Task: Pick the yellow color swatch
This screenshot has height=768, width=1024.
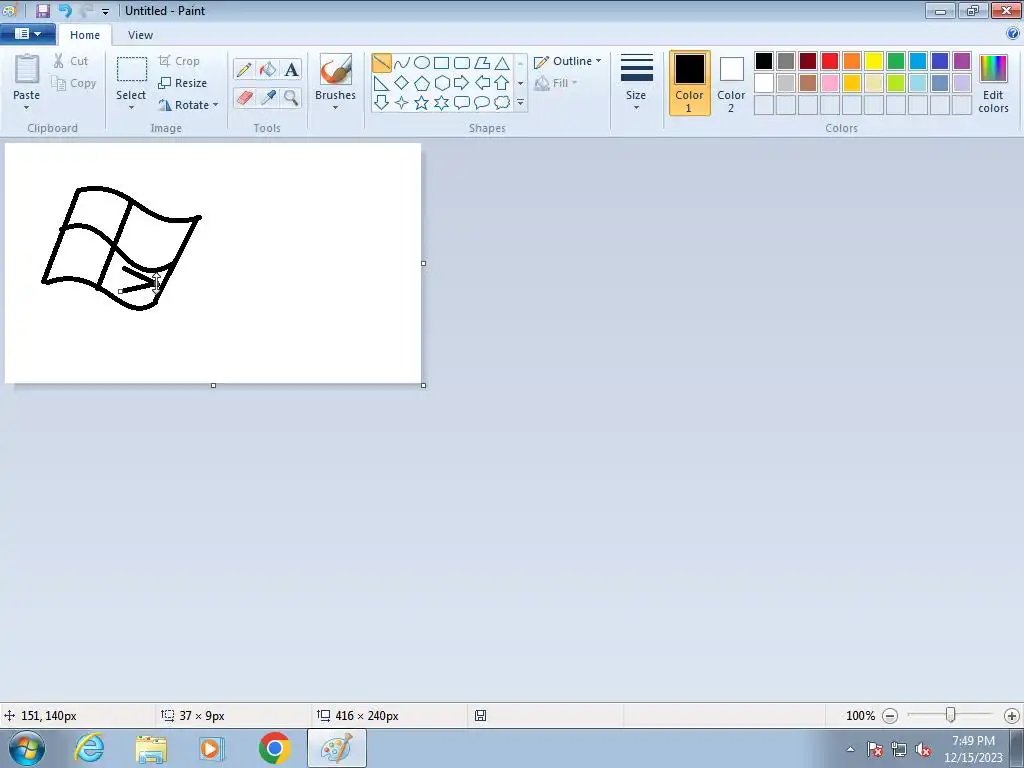Action: pos(874,61)
